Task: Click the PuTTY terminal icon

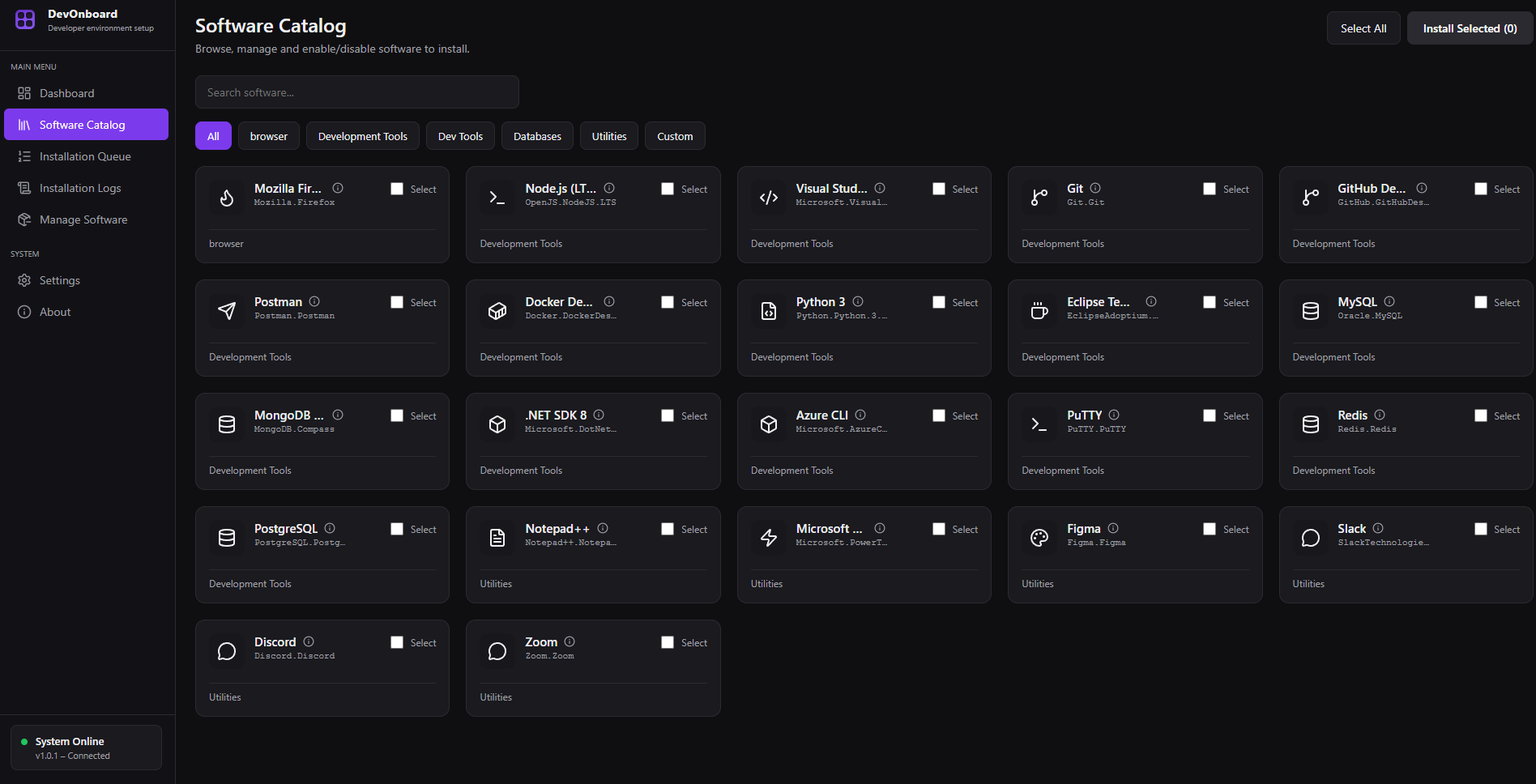Action: coord(1039,424)
